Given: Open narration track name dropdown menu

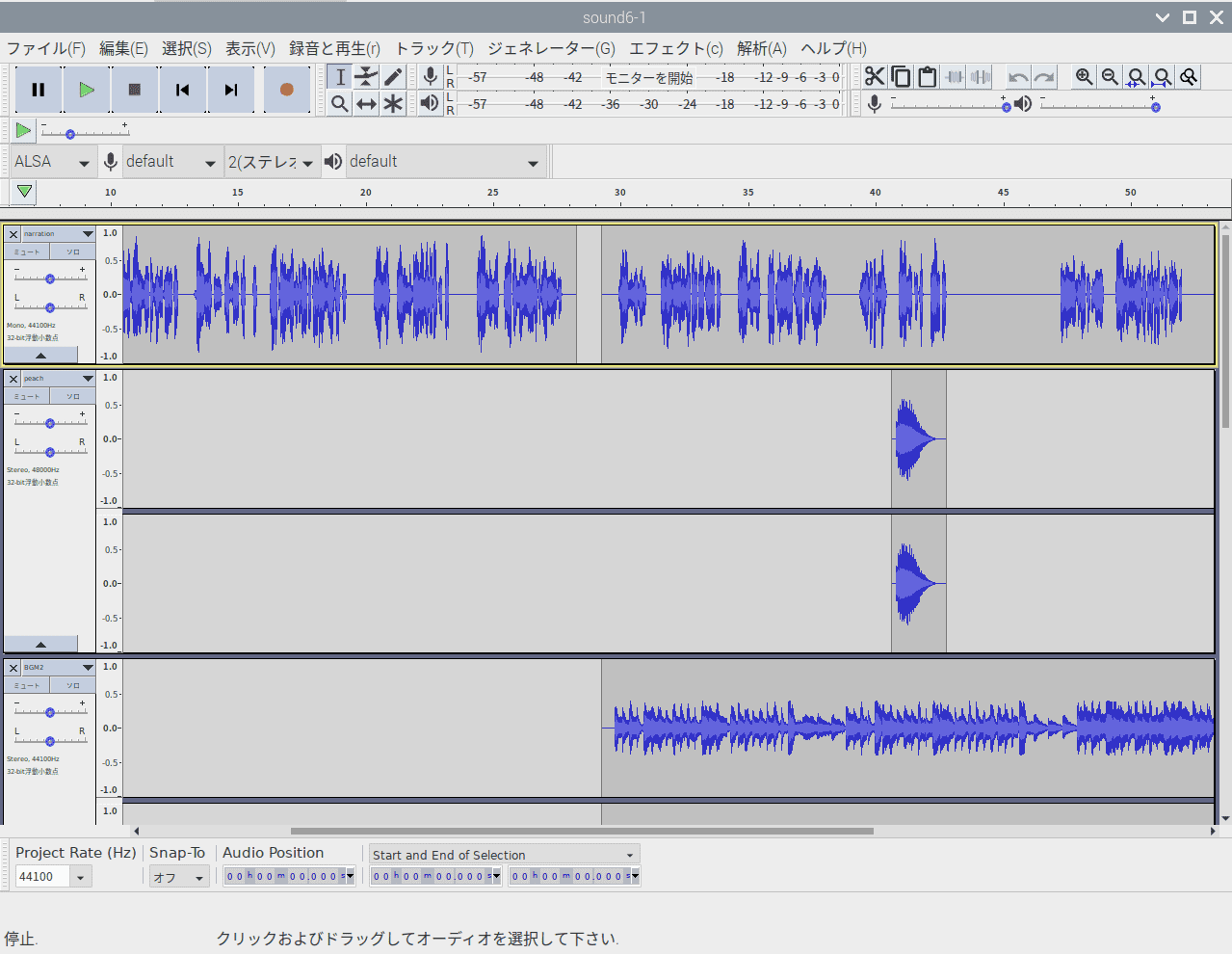Looking at the screenshot, I should click(x=59, y=234).
